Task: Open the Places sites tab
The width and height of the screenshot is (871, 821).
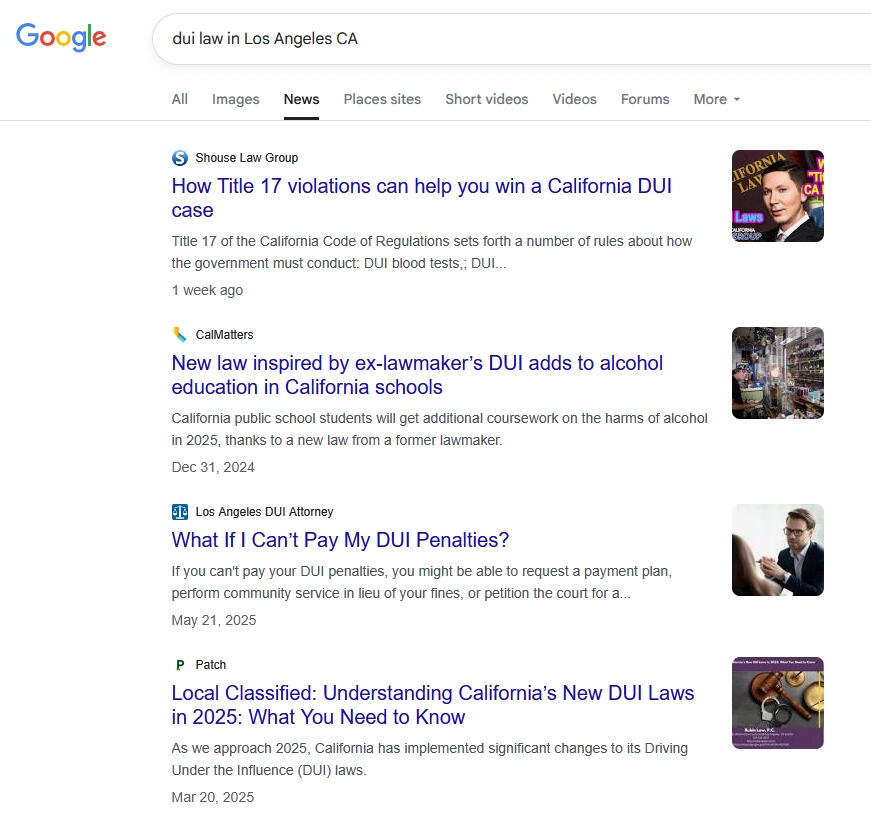Action: pos(382,99)
